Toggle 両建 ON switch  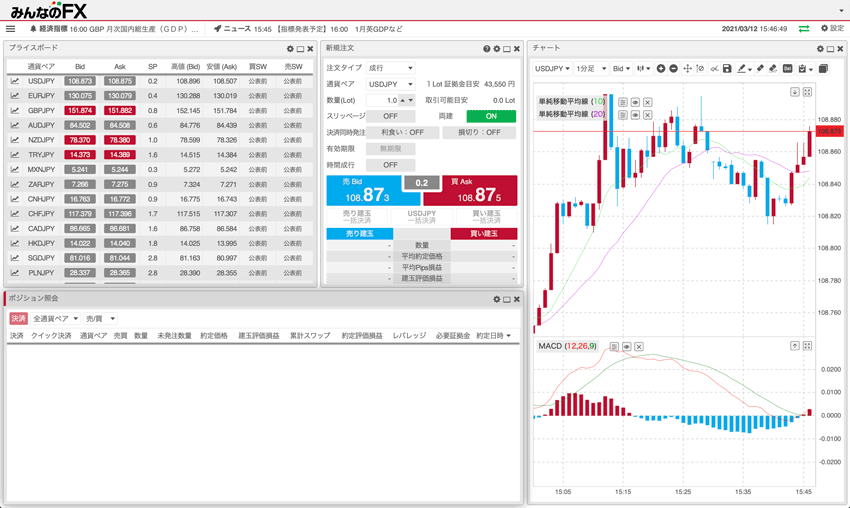point(491,116)
